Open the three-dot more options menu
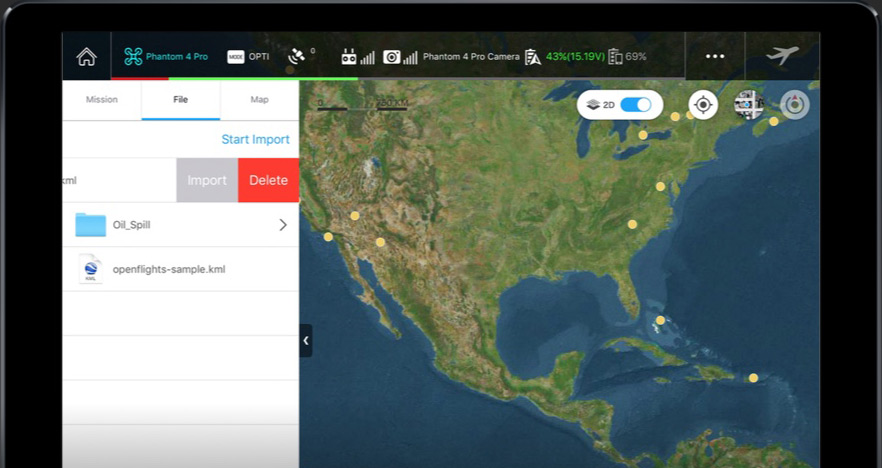The height and width of the screenshot is (468, 882). coord(715,56)
